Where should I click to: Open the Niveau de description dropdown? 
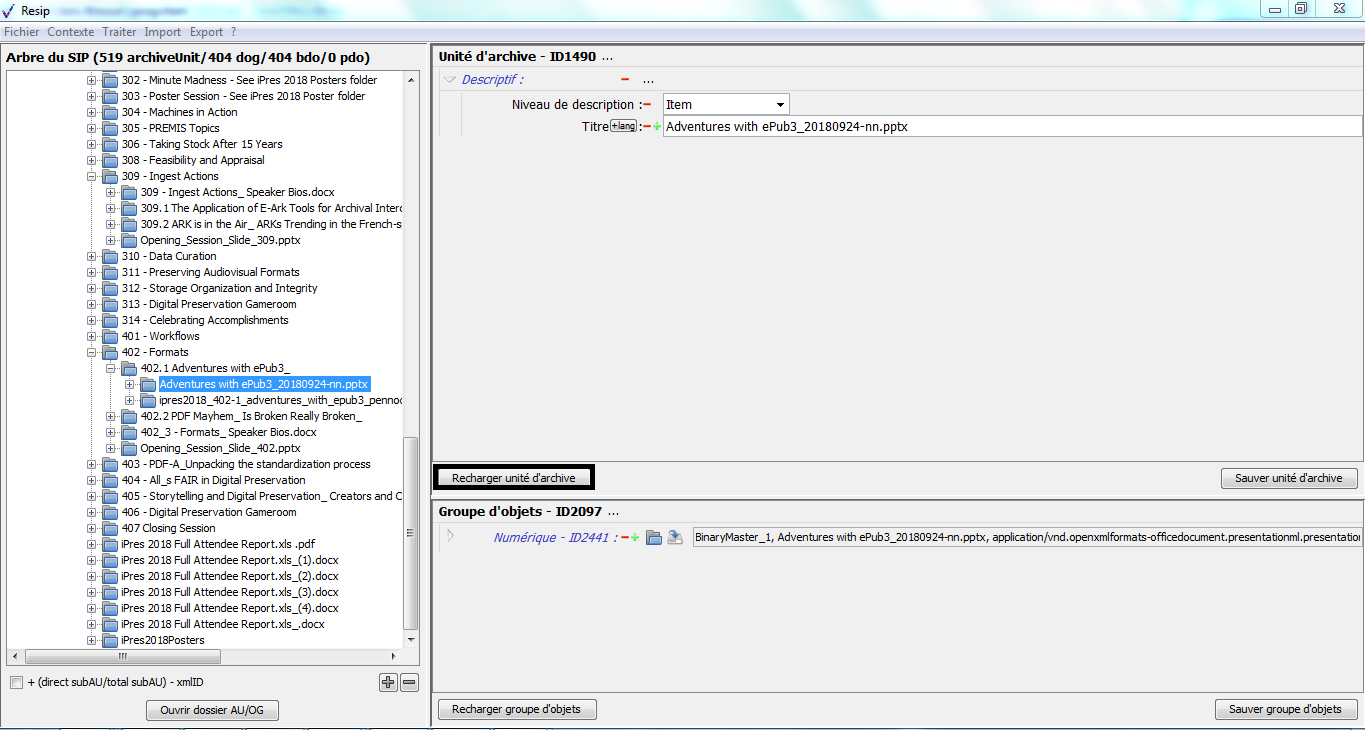(779, 104)
